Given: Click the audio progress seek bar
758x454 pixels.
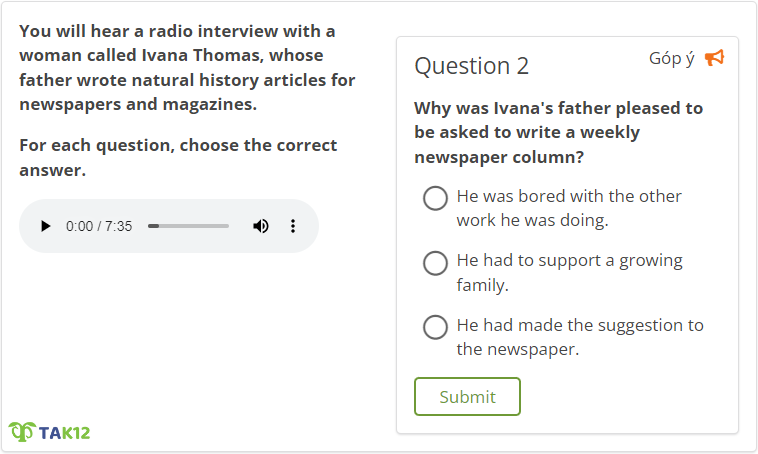Looking at the screenshot, I should tap(189, 226).
